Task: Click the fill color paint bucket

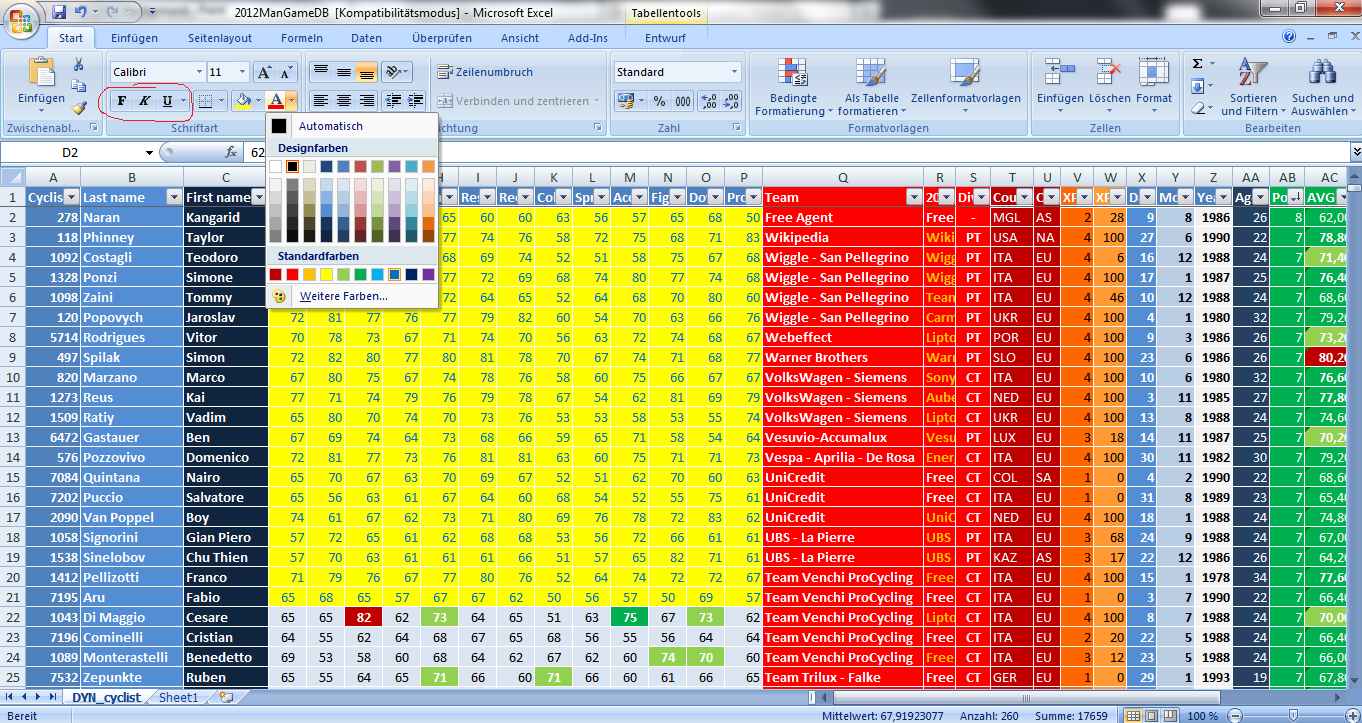Action: pyautogui.click(x=242, y=101)
